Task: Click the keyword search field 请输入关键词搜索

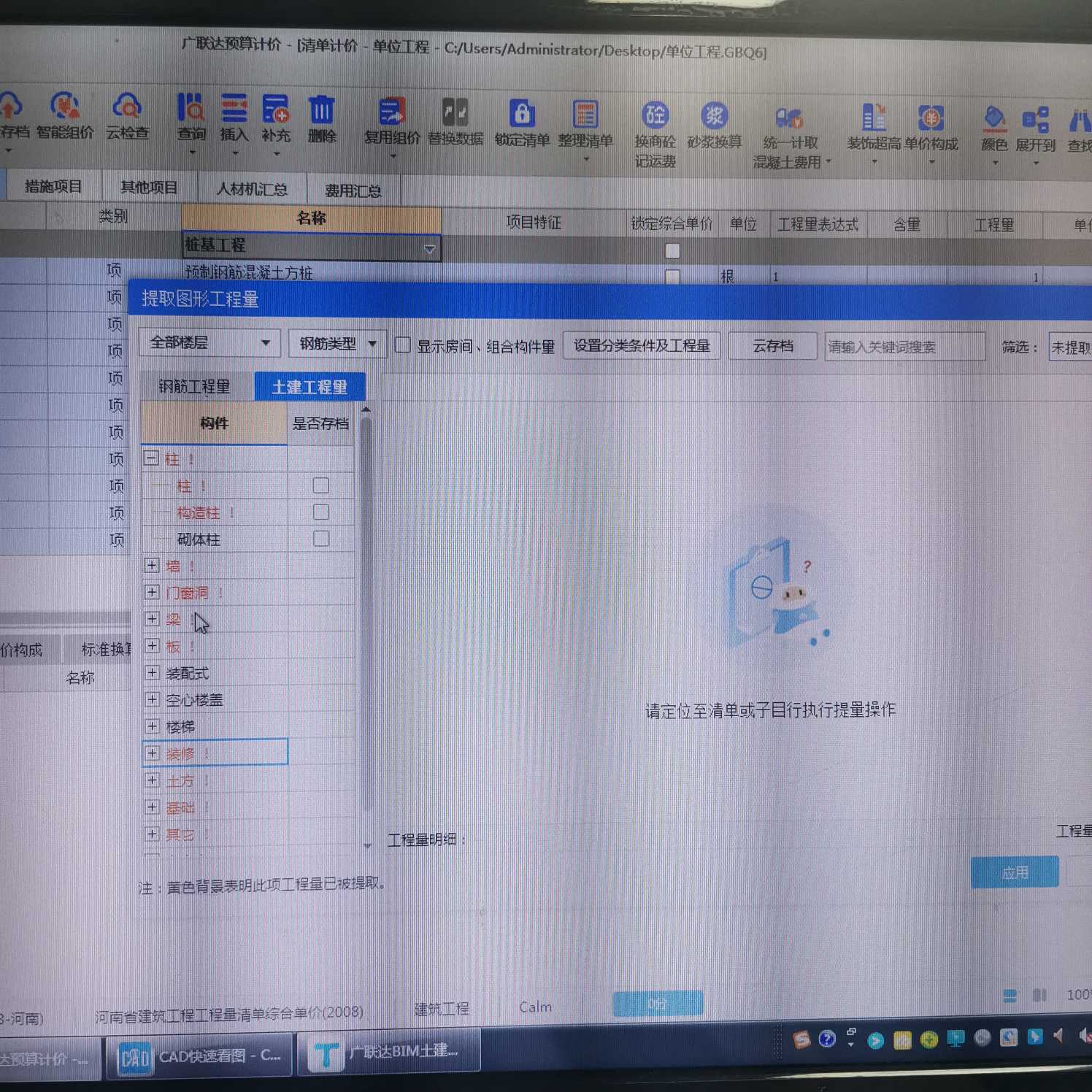Action: [x=904, y=347]
